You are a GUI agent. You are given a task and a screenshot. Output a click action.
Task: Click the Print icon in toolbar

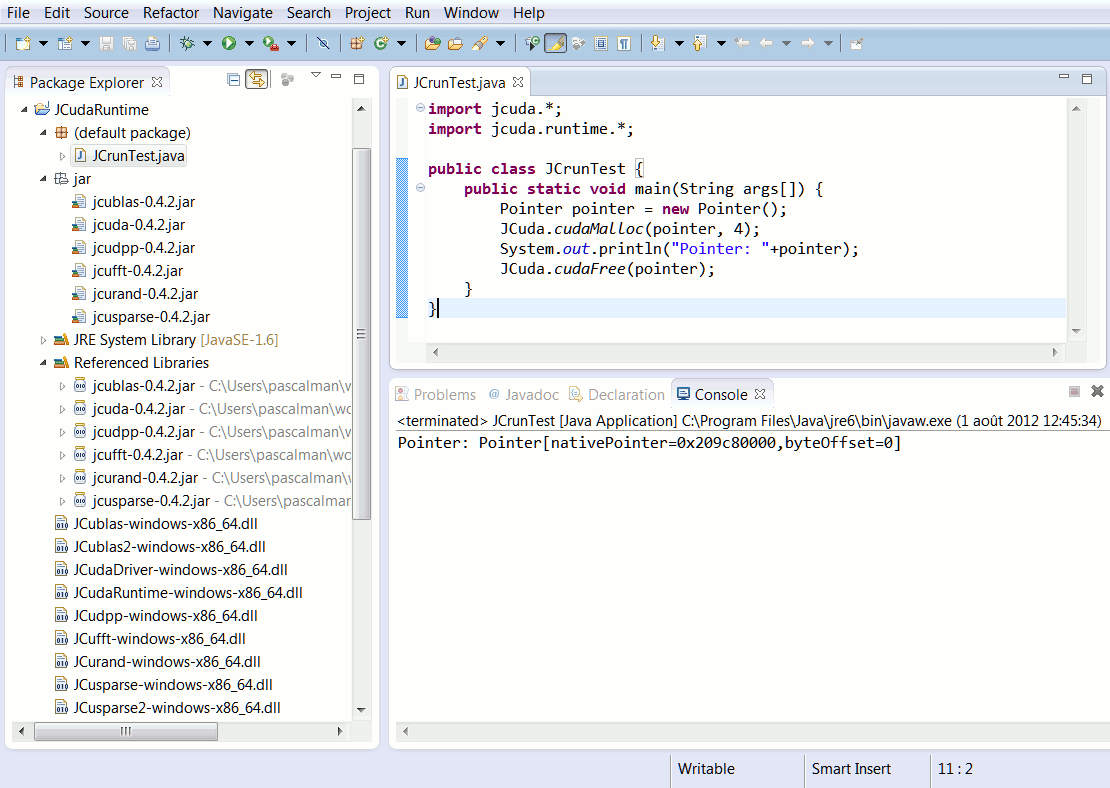[151, 43]
